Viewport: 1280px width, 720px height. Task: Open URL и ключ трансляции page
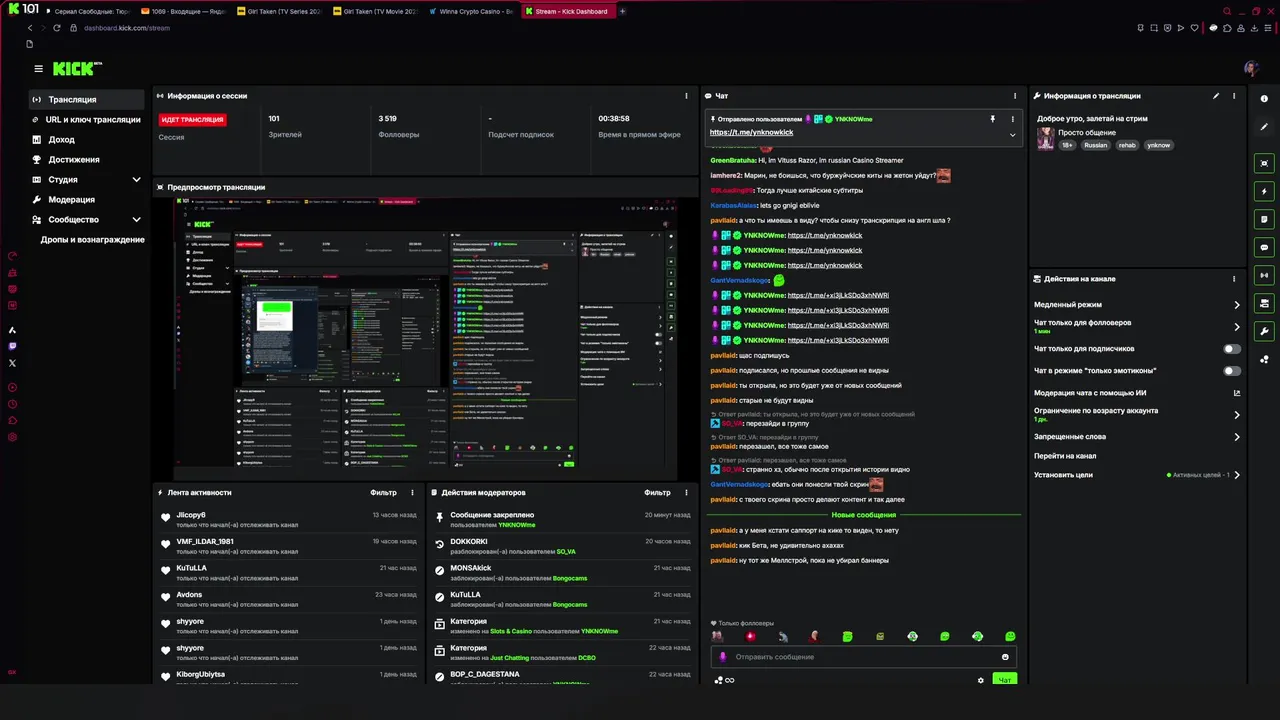[86, 120]
